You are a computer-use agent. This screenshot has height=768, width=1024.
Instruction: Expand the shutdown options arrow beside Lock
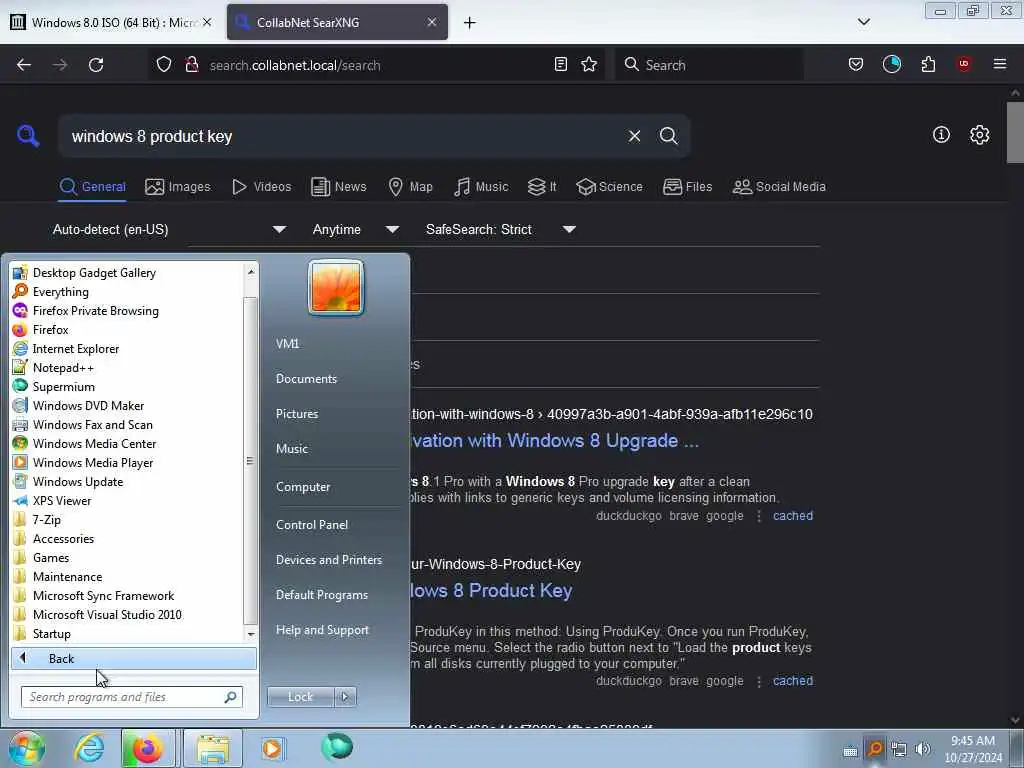(345, 697)
